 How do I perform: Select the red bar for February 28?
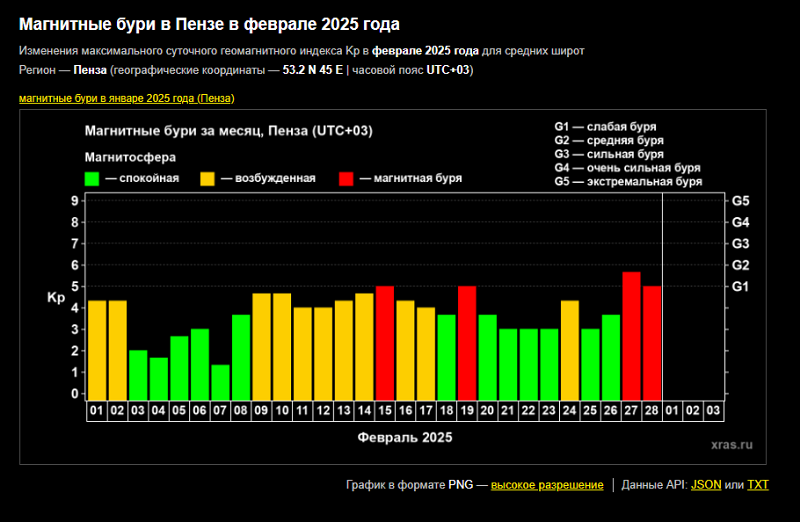point(652,342)
